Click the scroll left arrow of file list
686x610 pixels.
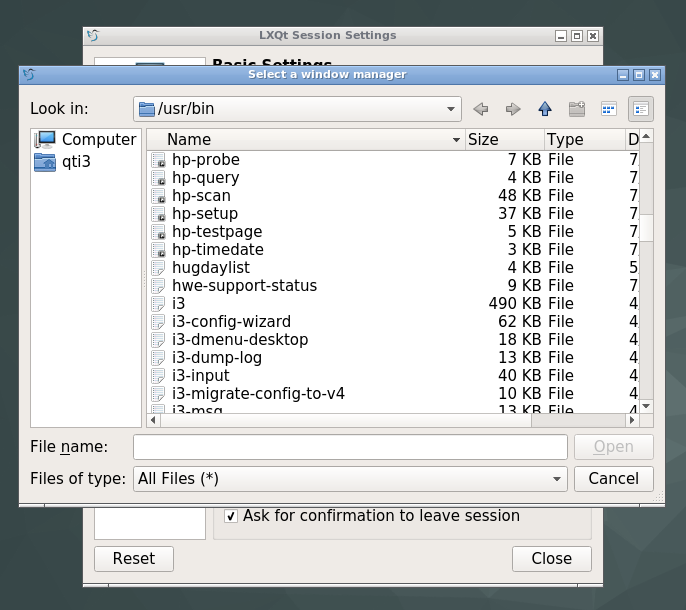(153, 420)
